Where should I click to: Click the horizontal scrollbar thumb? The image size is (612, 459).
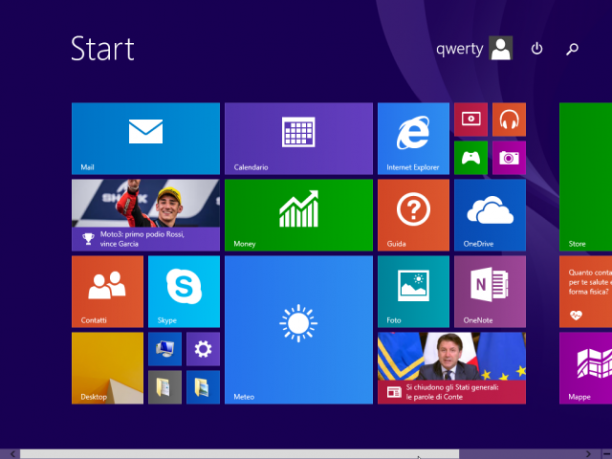tap(239, 454)
